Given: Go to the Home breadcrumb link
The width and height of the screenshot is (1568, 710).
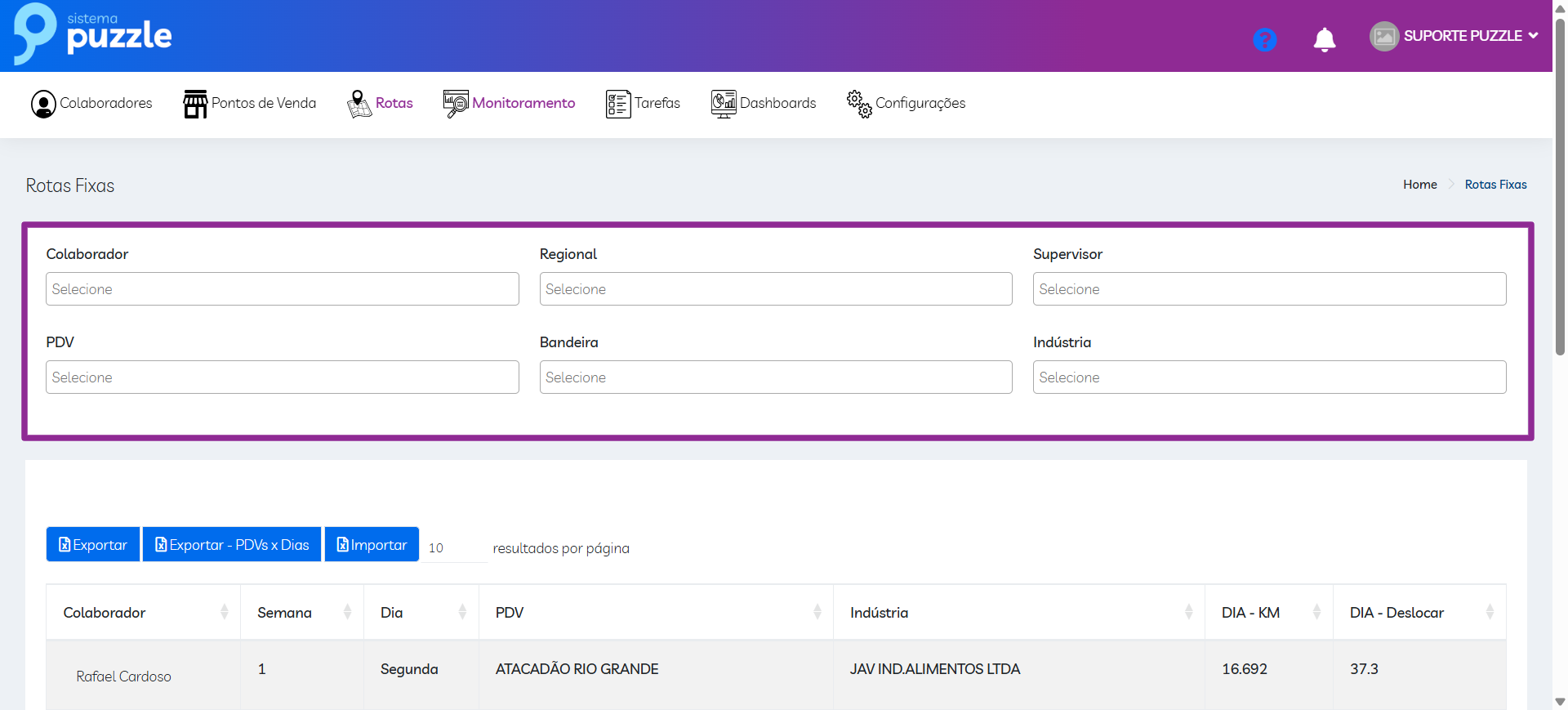Looking at the screenshot, I should point(1419,185).
